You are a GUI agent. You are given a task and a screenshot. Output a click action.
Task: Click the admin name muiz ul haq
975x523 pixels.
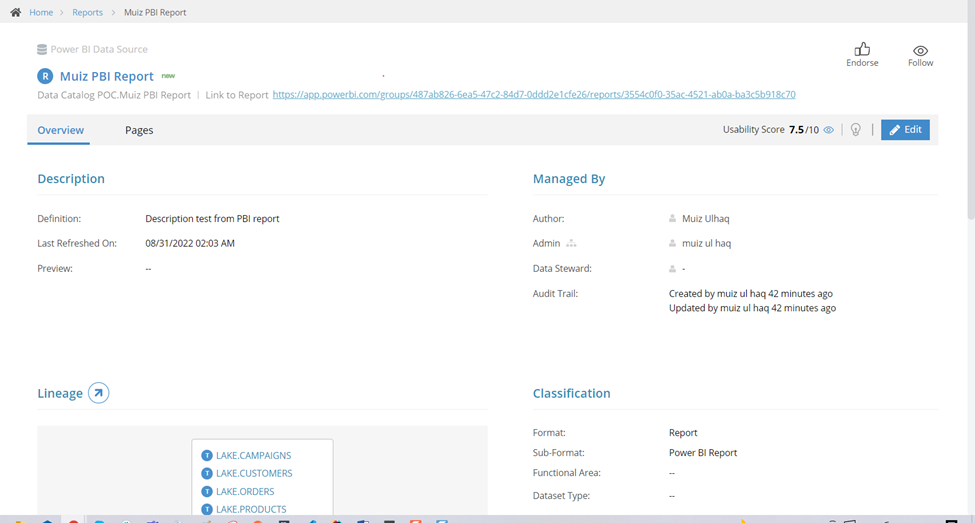[706, 243]
